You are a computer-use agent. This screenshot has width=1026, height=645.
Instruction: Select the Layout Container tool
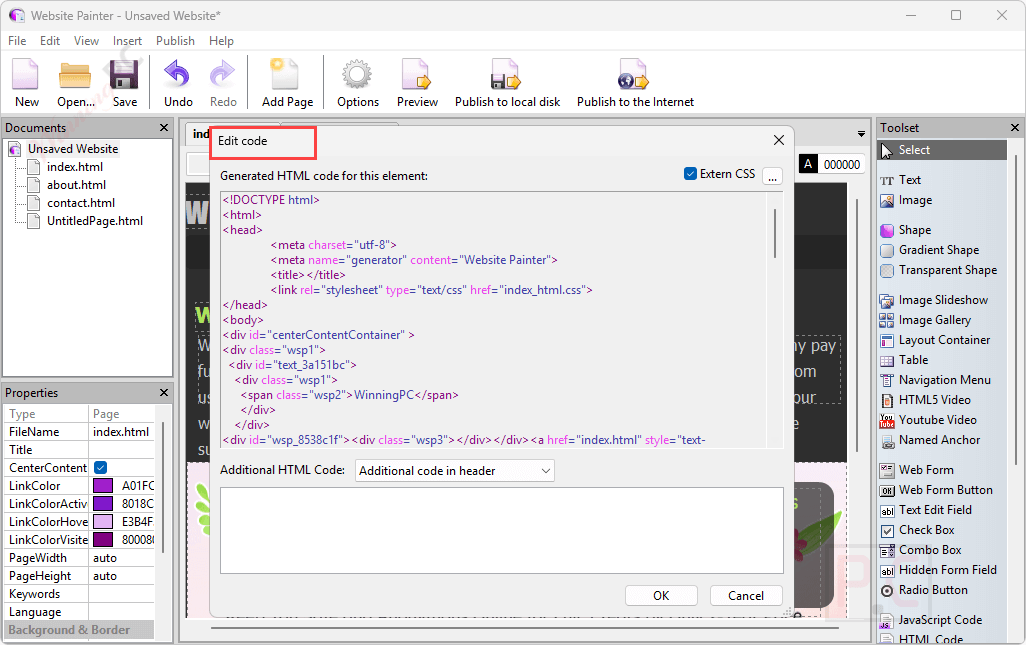coord(935,340)
